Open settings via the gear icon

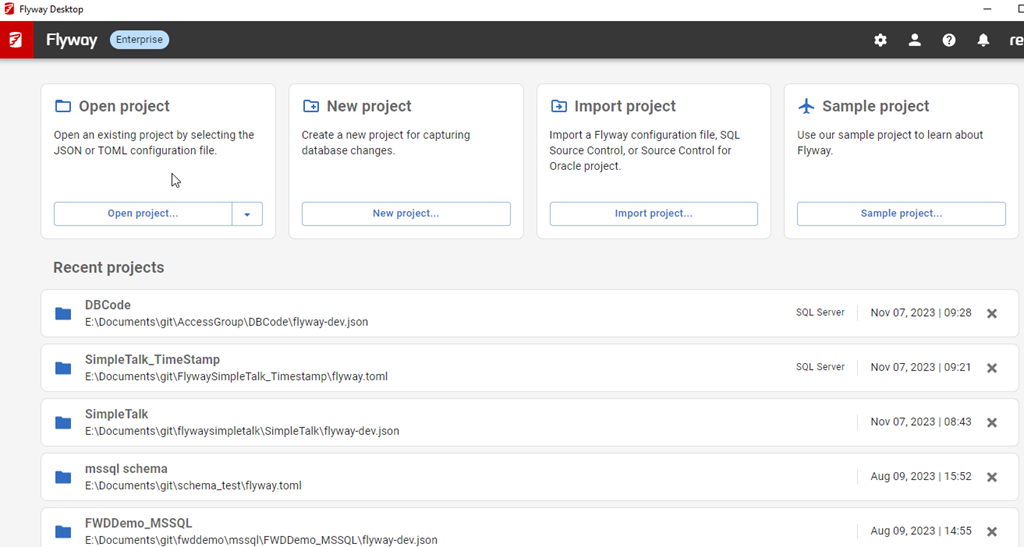pos(880,40)
